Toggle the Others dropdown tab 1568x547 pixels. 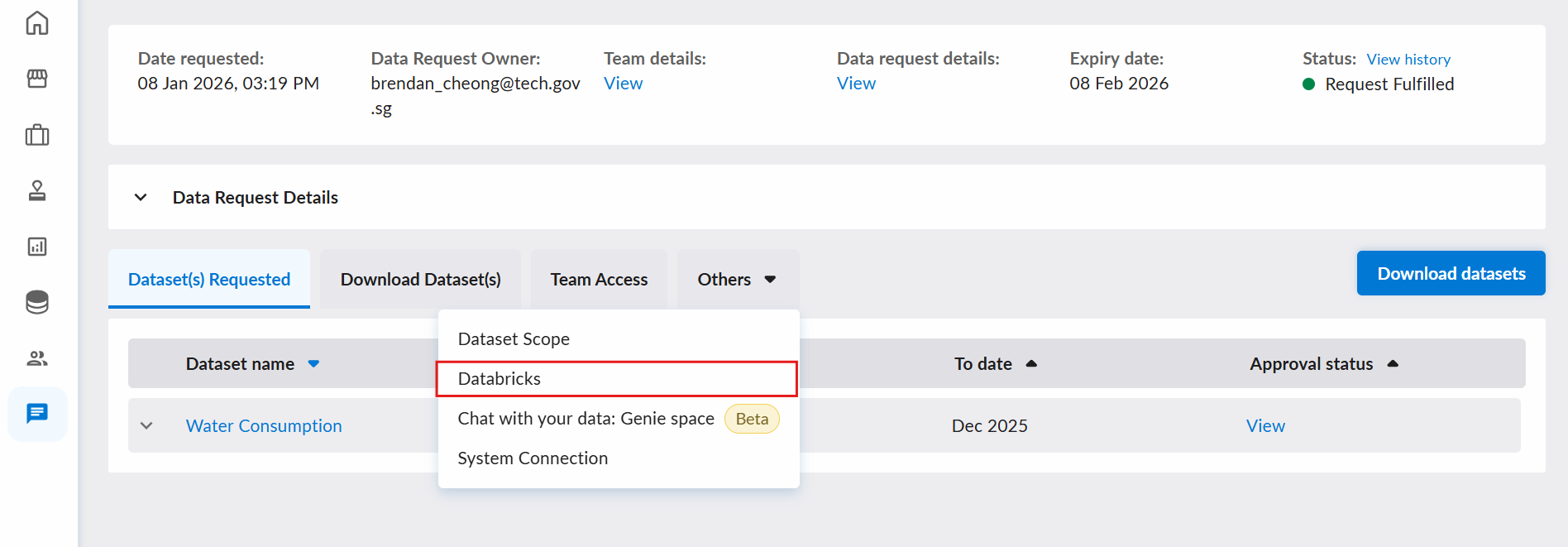tap(738, 279)
